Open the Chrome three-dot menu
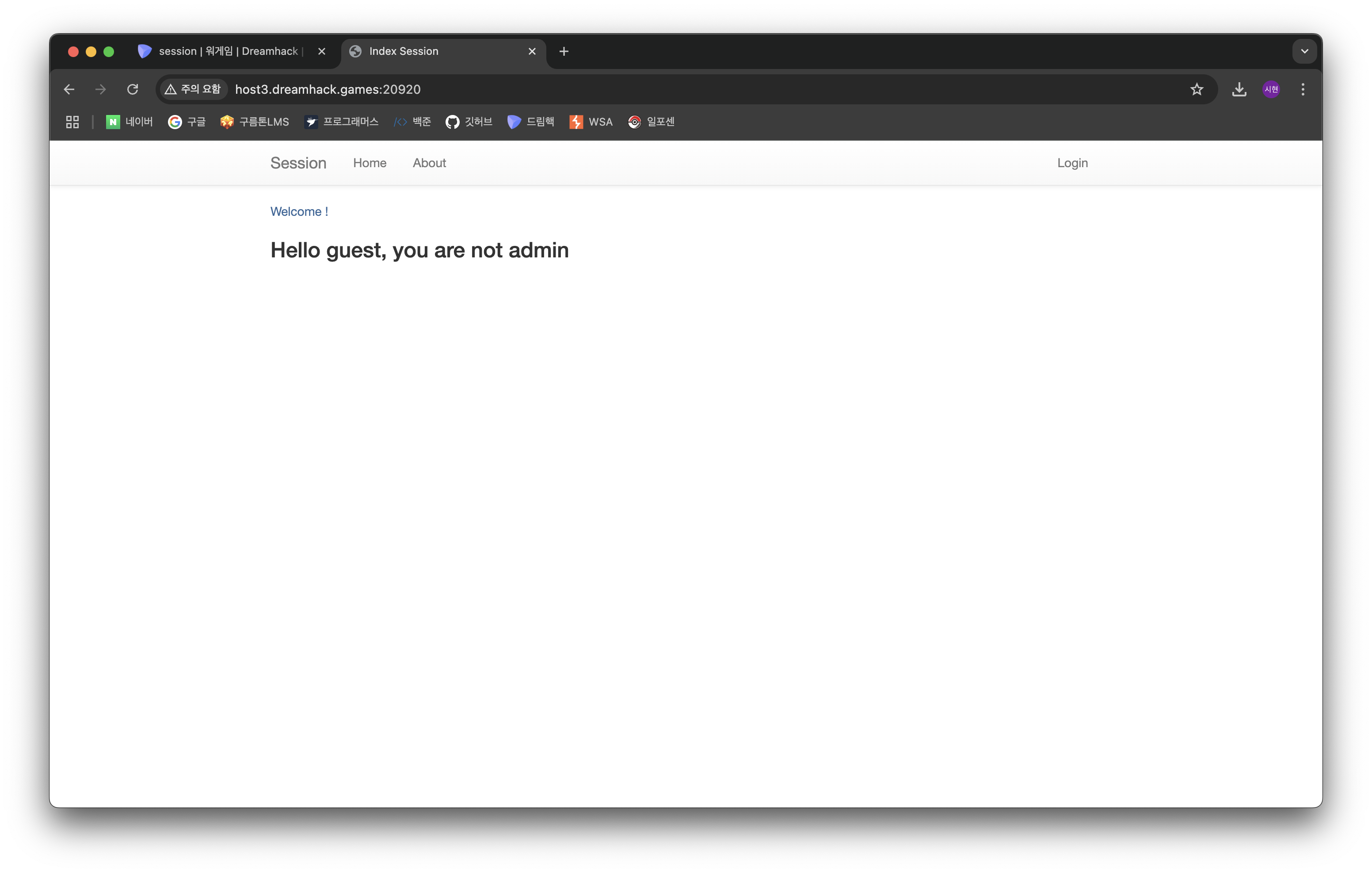Image resolution: width=1372 pixels, height=873 pixels. pos(1303,89)
